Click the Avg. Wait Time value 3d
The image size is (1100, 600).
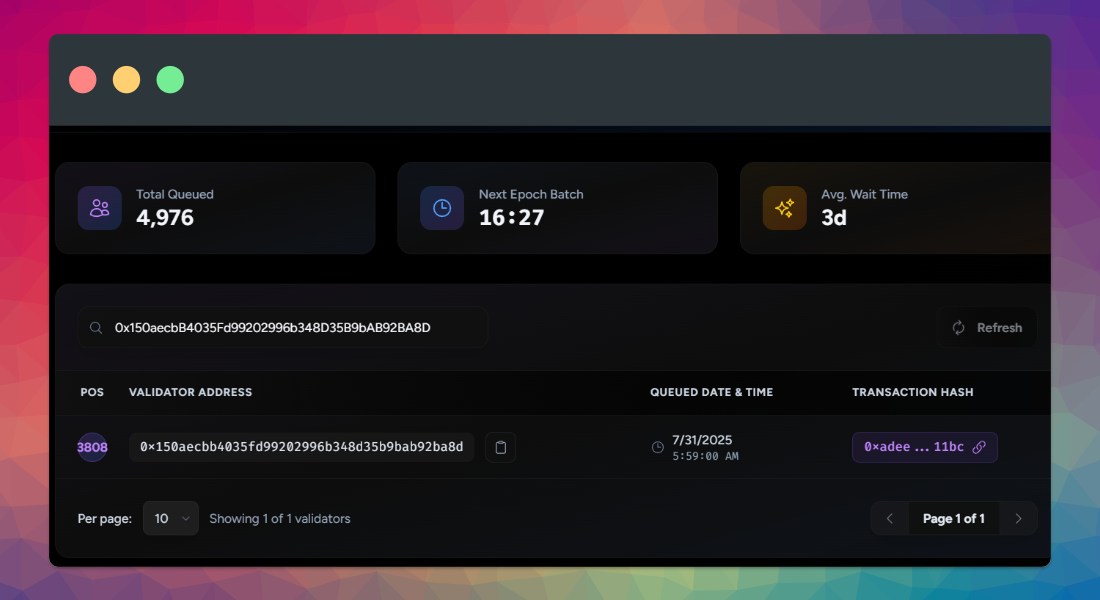point(834,218)
